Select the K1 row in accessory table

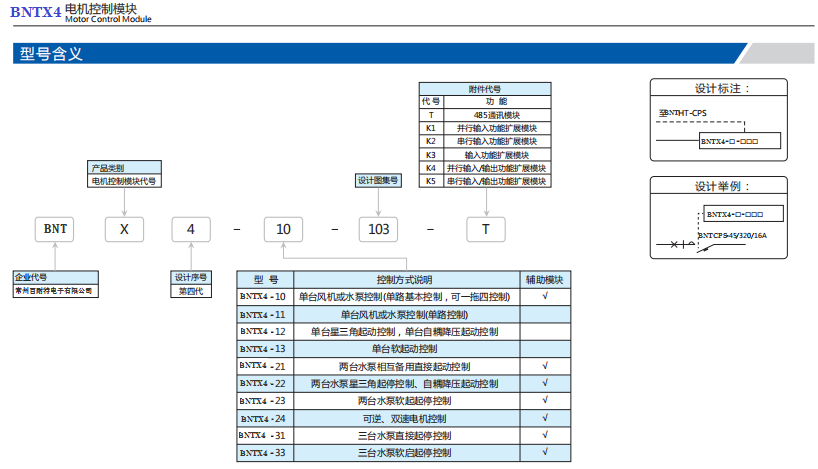(484, 128)
